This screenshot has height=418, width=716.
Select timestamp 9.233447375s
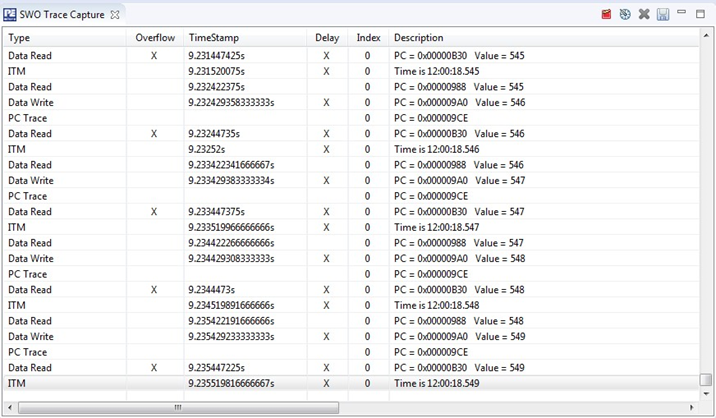pos(216,212)
